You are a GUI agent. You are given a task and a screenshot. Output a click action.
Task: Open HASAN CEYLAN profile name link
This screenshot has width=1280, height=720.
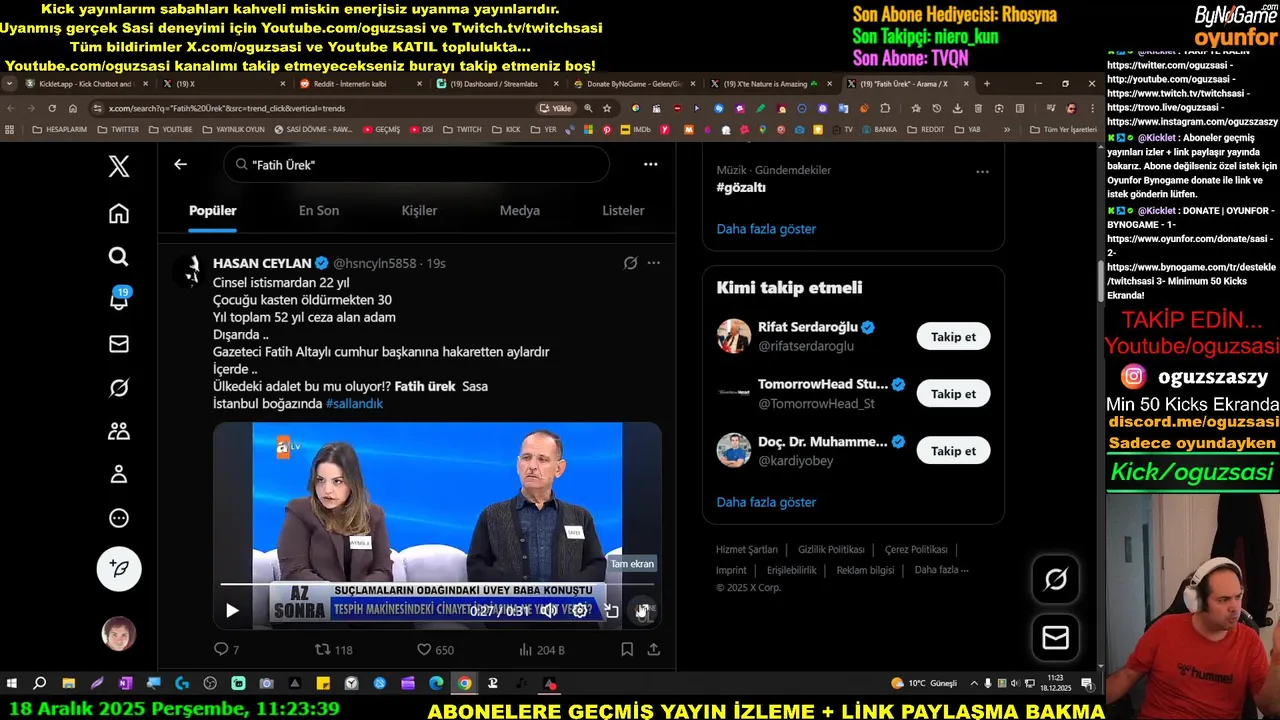click(x=262, y=263)
